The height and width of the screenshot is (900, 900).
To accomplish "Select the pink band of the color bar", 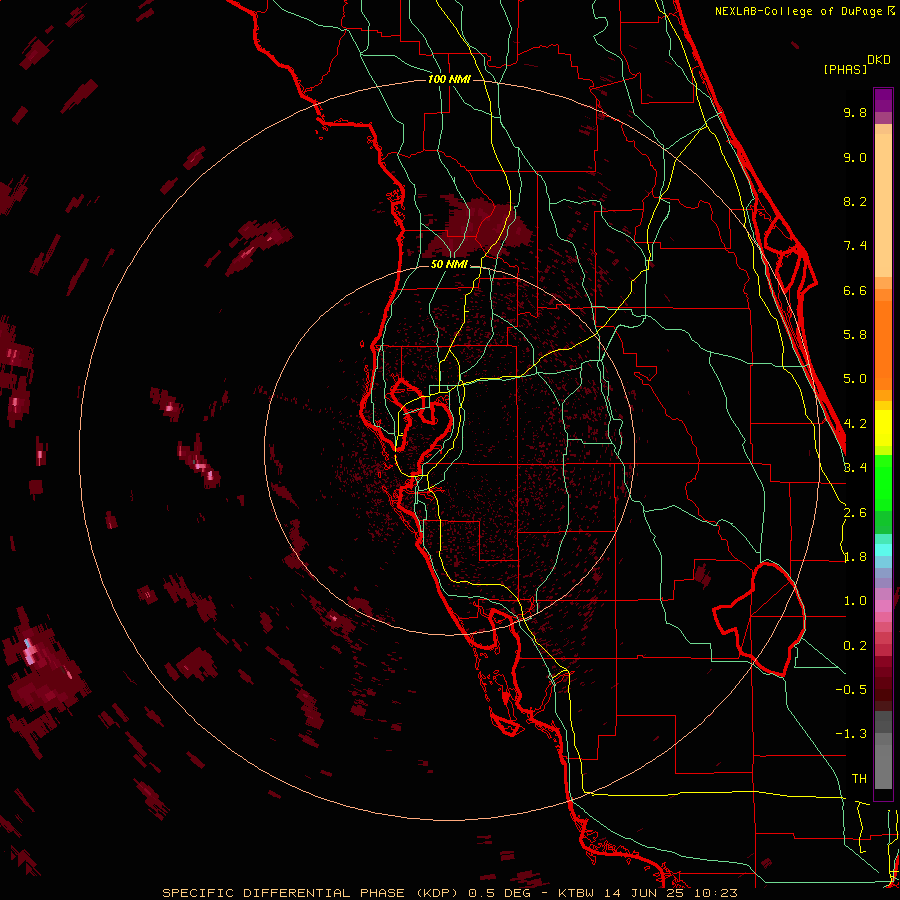I will click(883, 606).
